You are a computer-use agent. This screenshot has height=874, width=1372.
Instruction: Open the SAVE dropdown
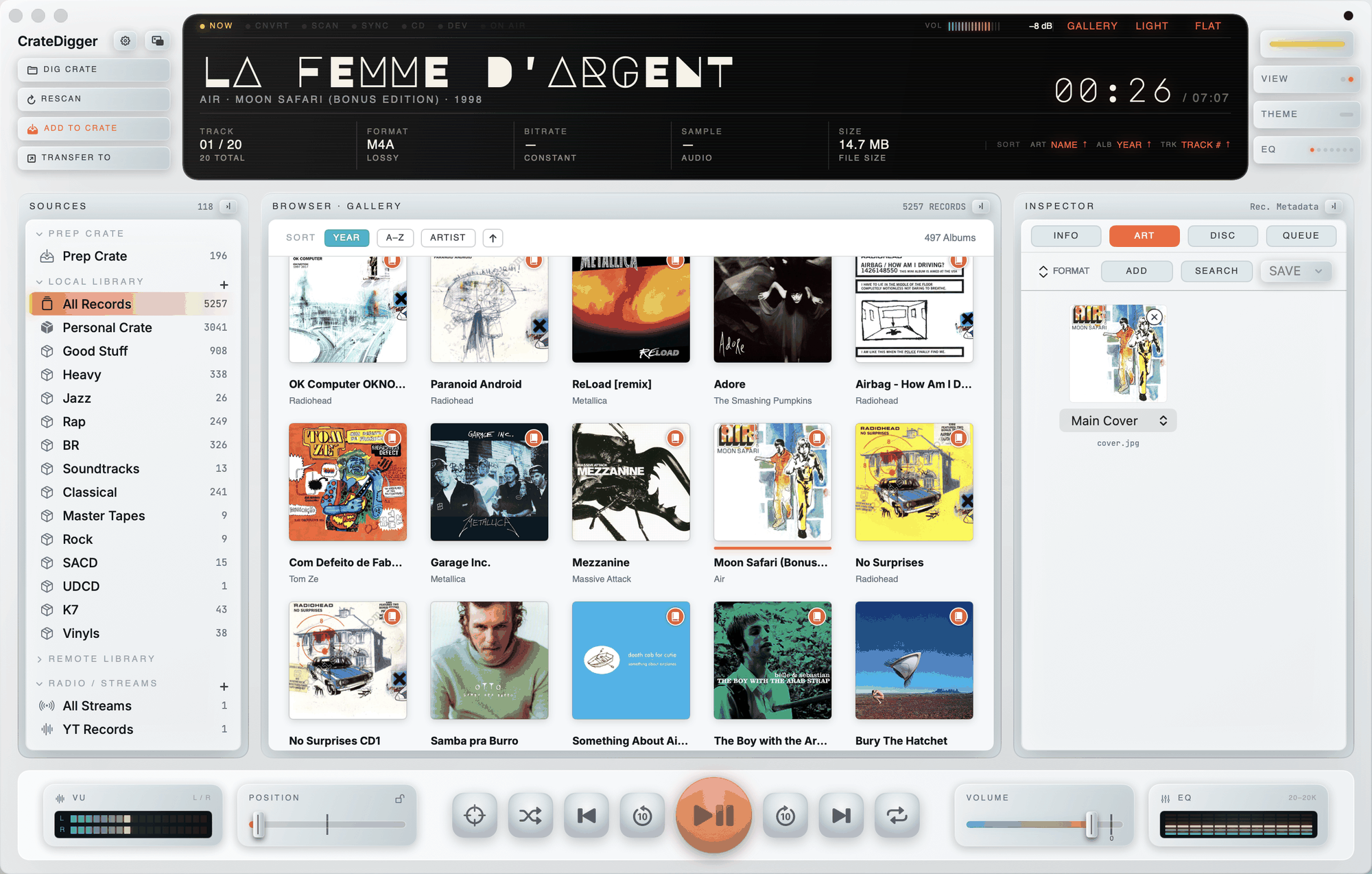[1296, 271]
